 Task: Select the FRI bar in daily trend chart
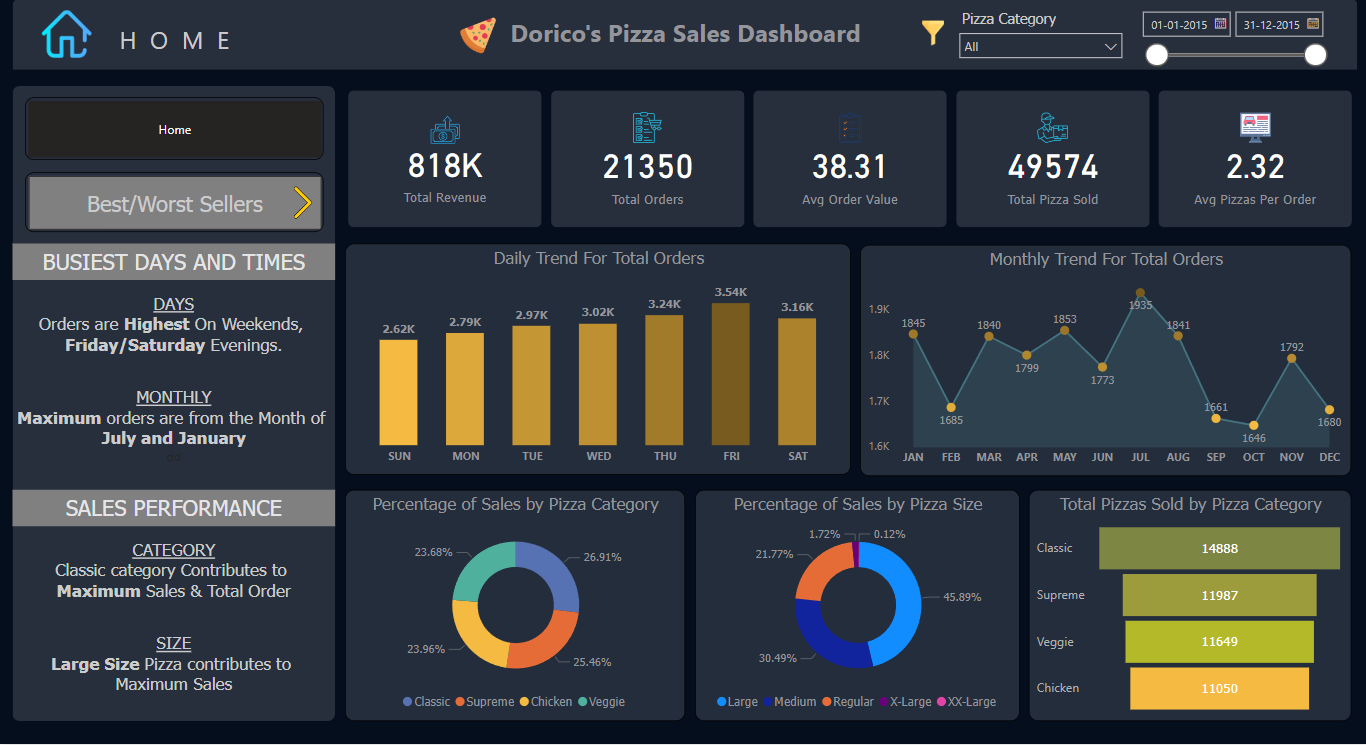coord(730,374)
